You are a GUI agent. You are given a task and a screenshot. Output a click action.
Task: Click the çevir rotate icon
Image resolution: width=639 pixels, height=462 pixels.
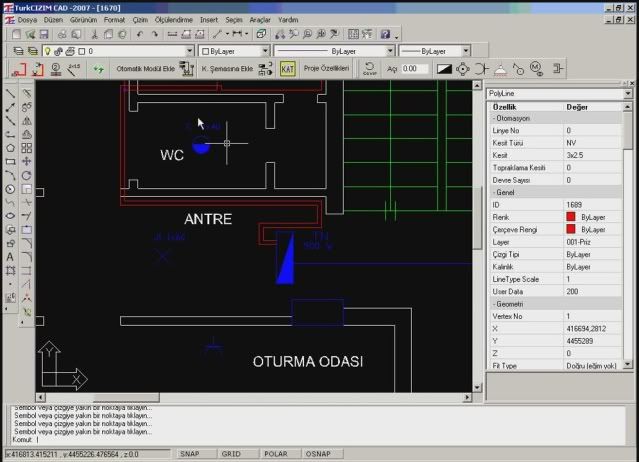click(x=369, y=68)
